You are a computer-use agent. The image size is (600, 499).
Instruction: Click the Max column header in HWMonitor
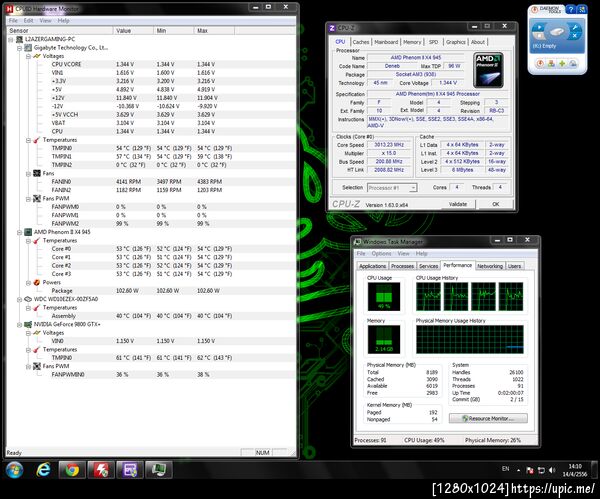tap(214, 31)
